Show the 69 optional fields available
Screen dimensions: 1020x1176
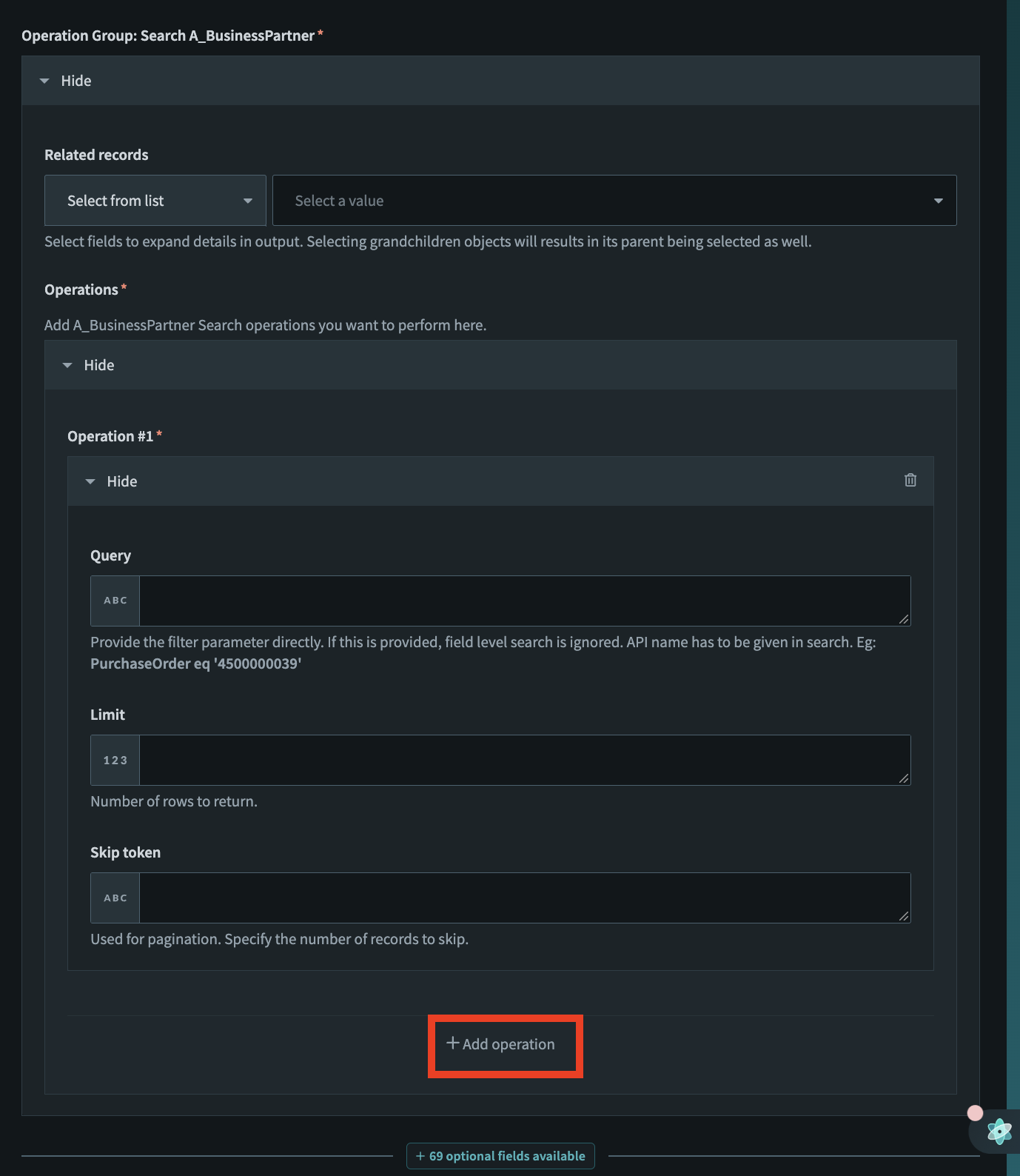click(500, 1155)
